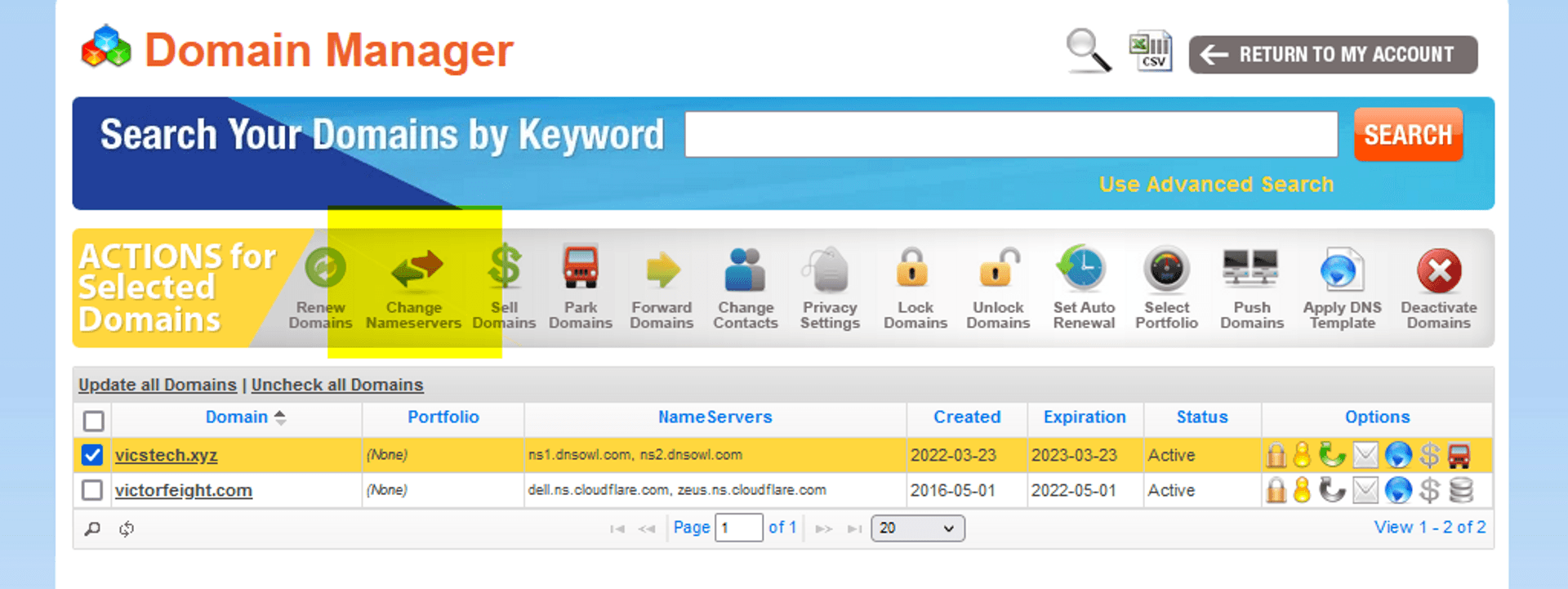
Task: Click the envelope icon in victorfeight.com row
Action: (1365, 490)
